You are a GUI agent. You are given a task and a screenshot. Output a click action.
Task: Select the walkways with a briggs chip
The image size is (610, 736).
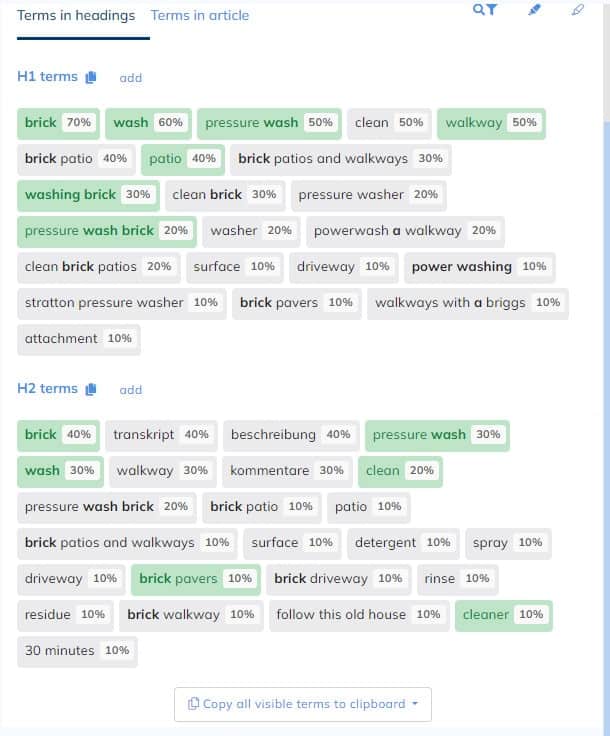468,303
